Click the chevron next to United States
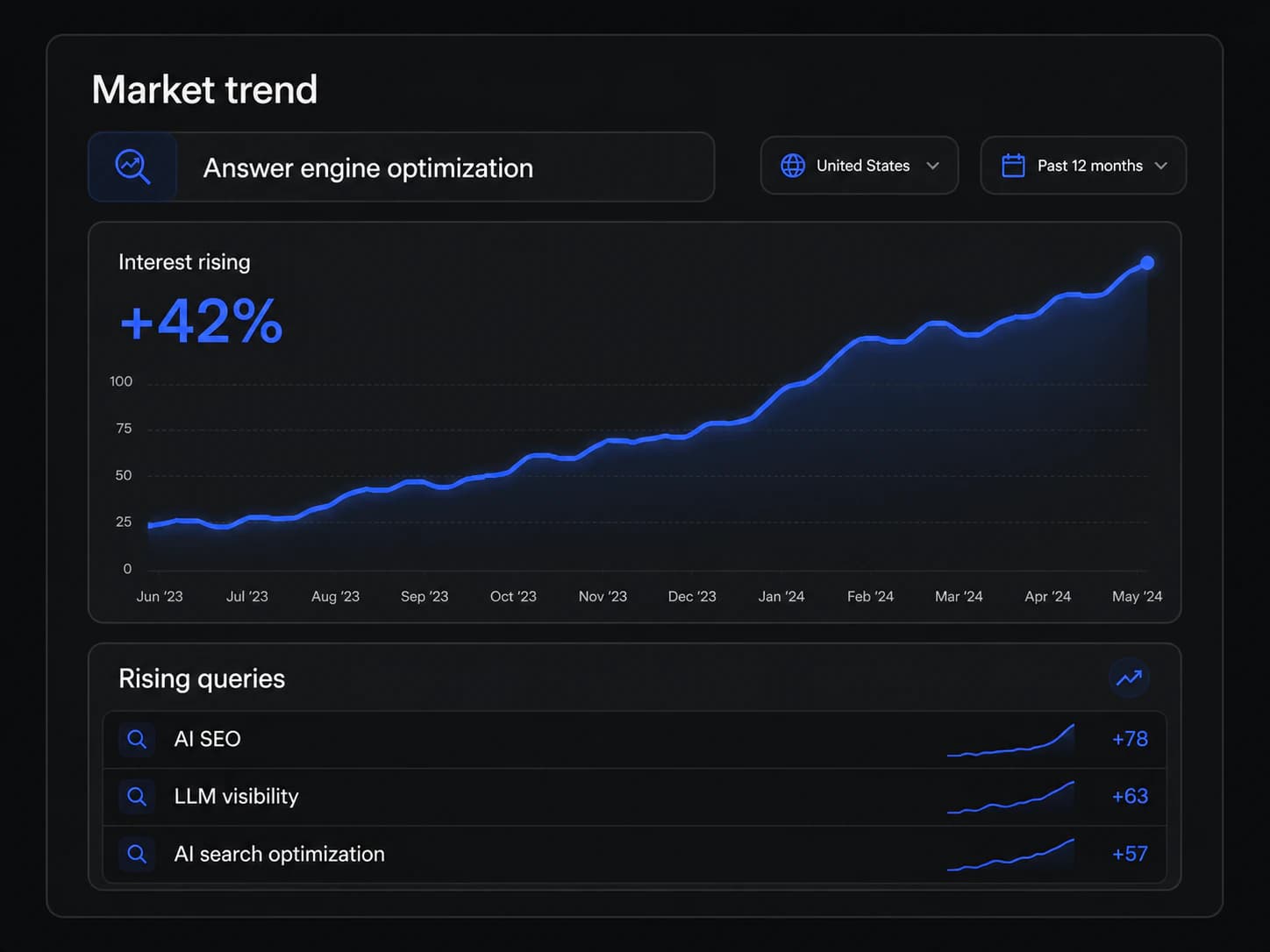 (932, 166)
